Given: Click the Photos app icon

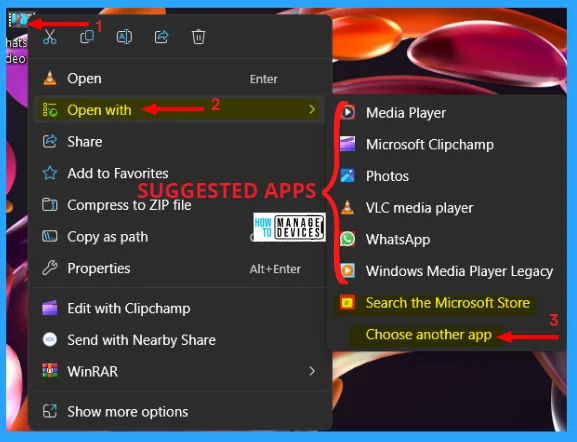Looking at the screenshot, I should tap(348, 176).
